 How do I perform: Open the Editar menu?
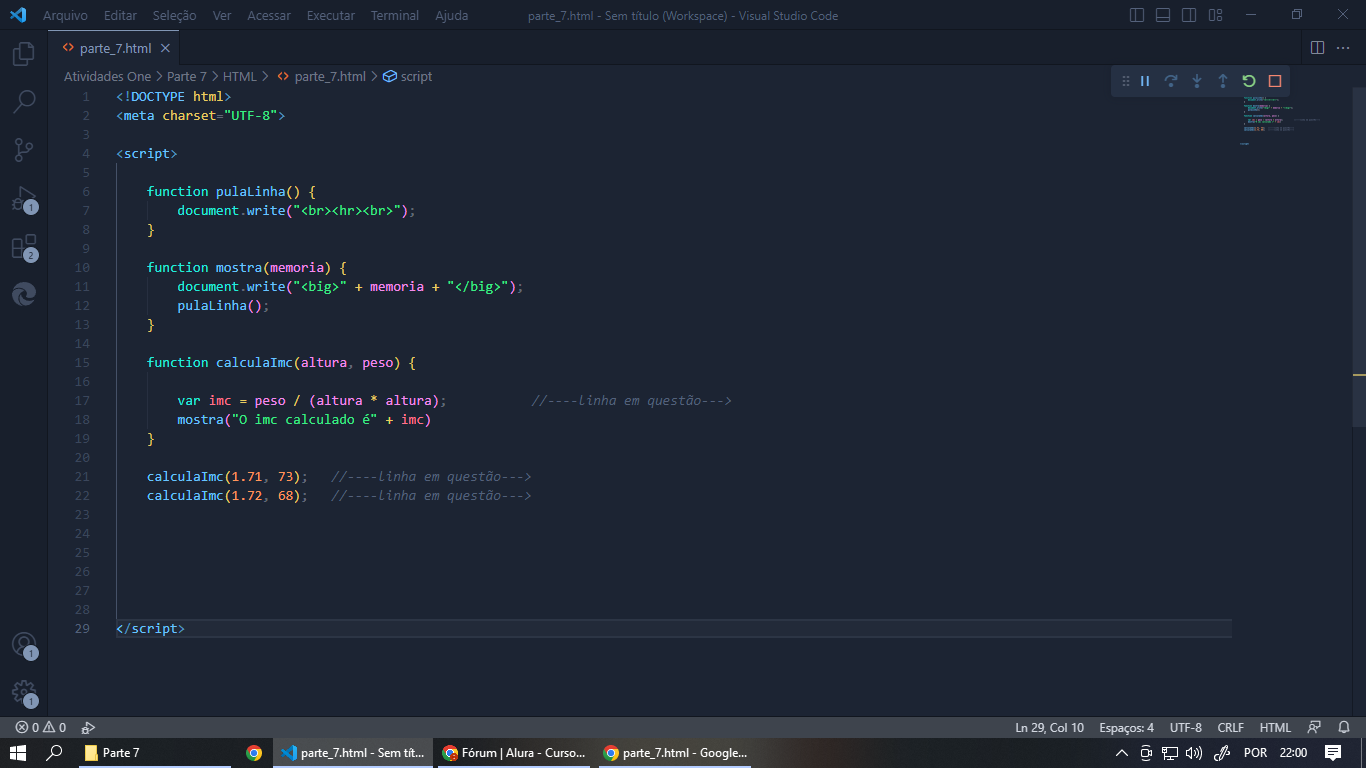pos(121,16)
